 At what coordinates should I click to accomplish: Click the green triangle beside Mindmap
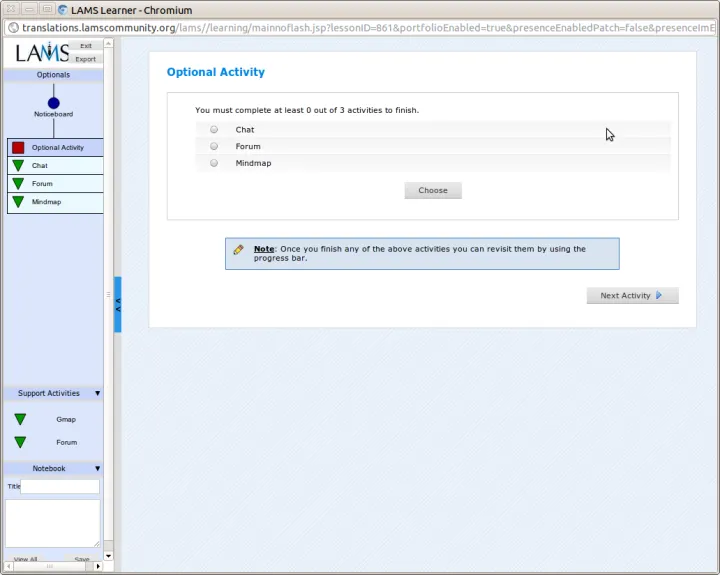pos(18,202)
